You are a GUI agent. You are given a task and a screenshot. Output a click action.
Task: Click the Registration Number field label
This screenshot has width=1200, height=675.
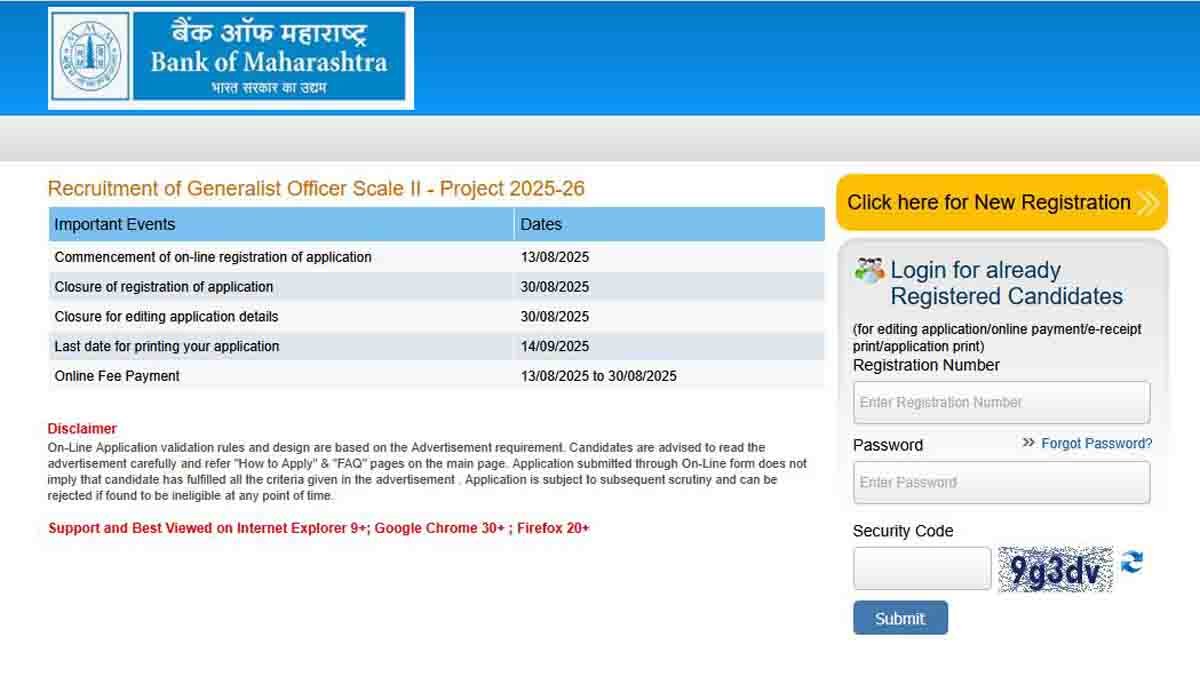tap(926, 365)
